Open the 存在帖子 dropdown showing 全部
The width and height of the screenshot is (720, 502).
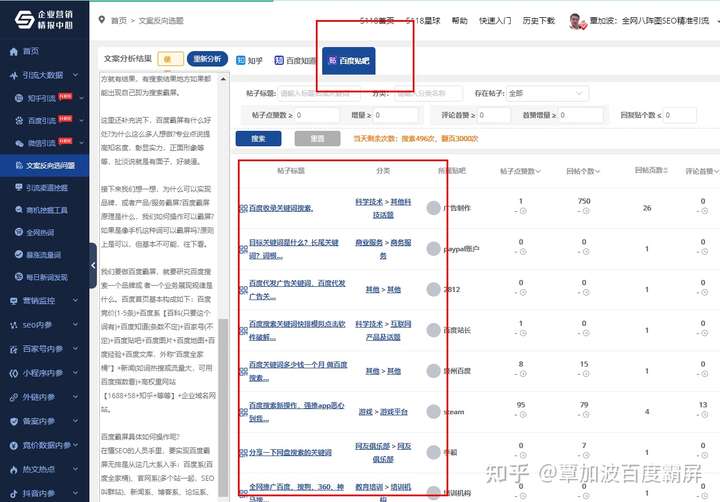[547, 93]
